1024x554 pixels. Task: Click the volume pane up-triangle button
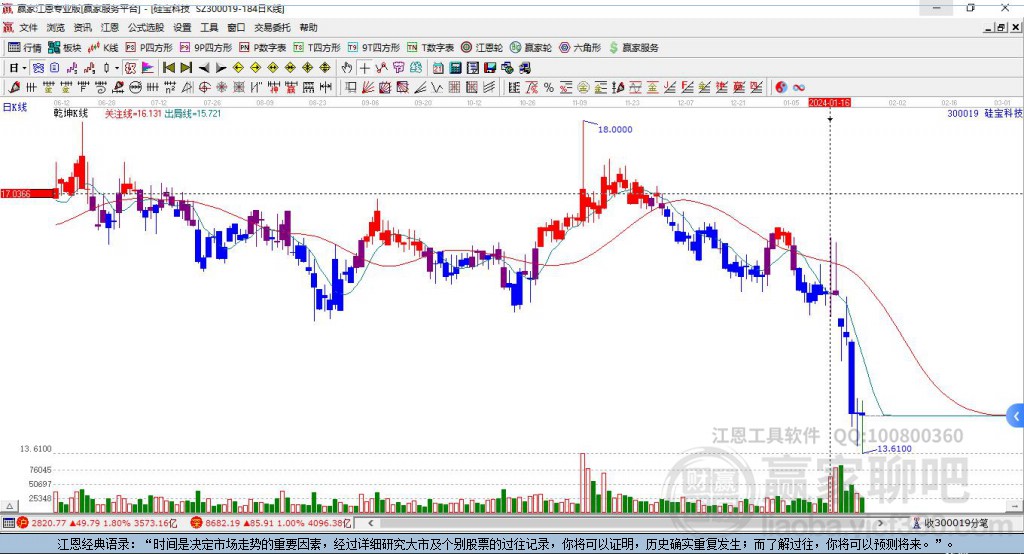(10, 506)
